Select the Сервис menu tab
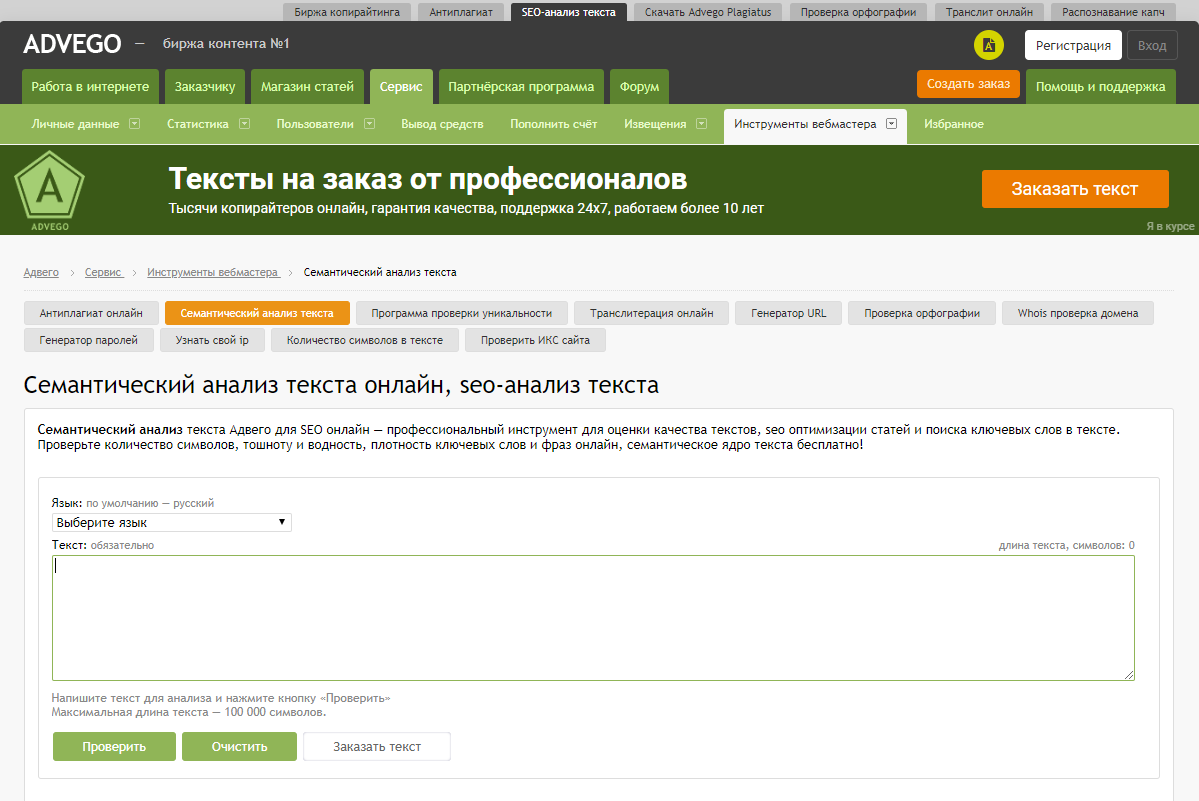1199x801 pixels. 401,86
